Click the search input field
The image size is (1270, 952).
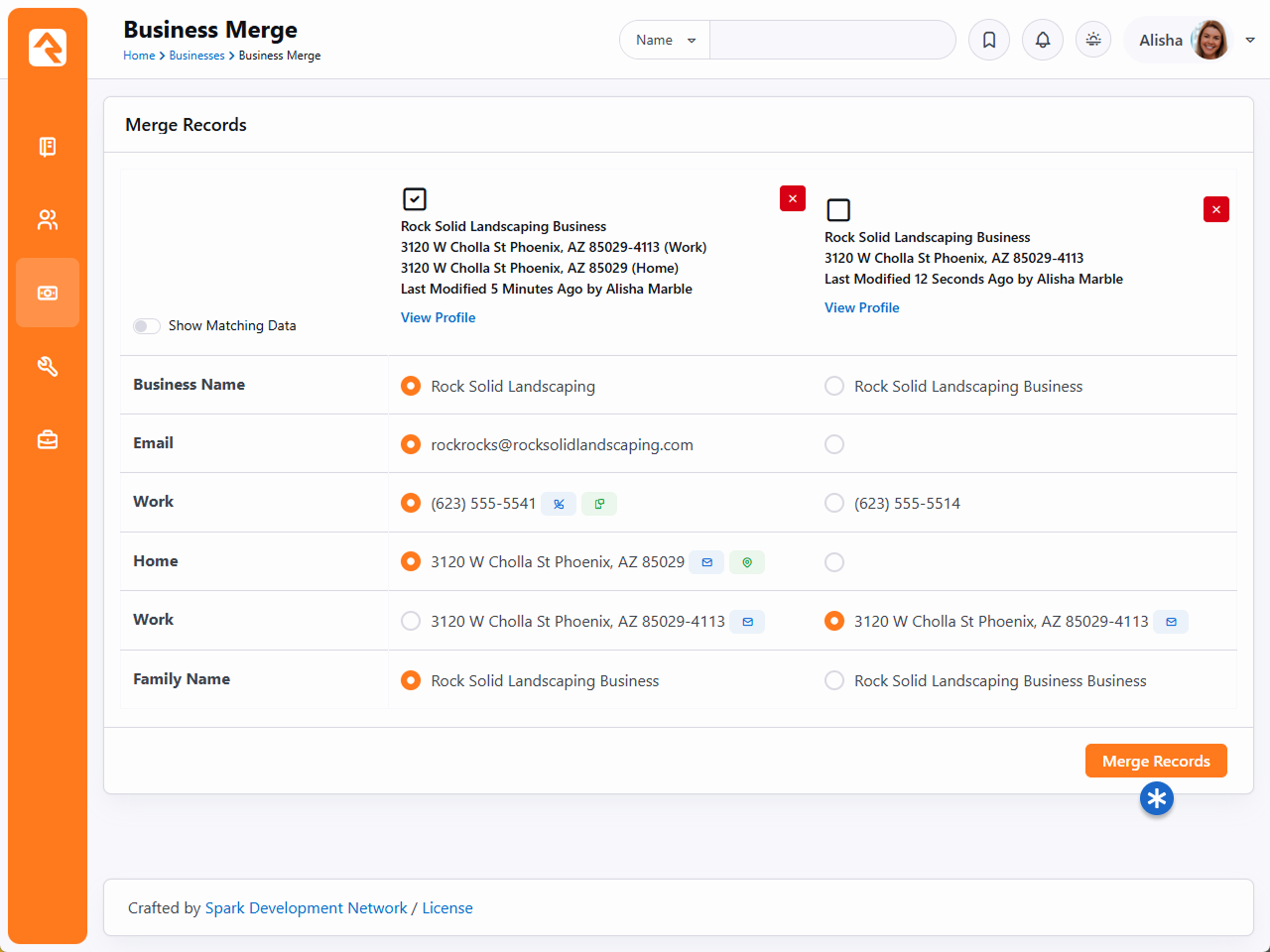pyautogui.click(x=831, y=41)
